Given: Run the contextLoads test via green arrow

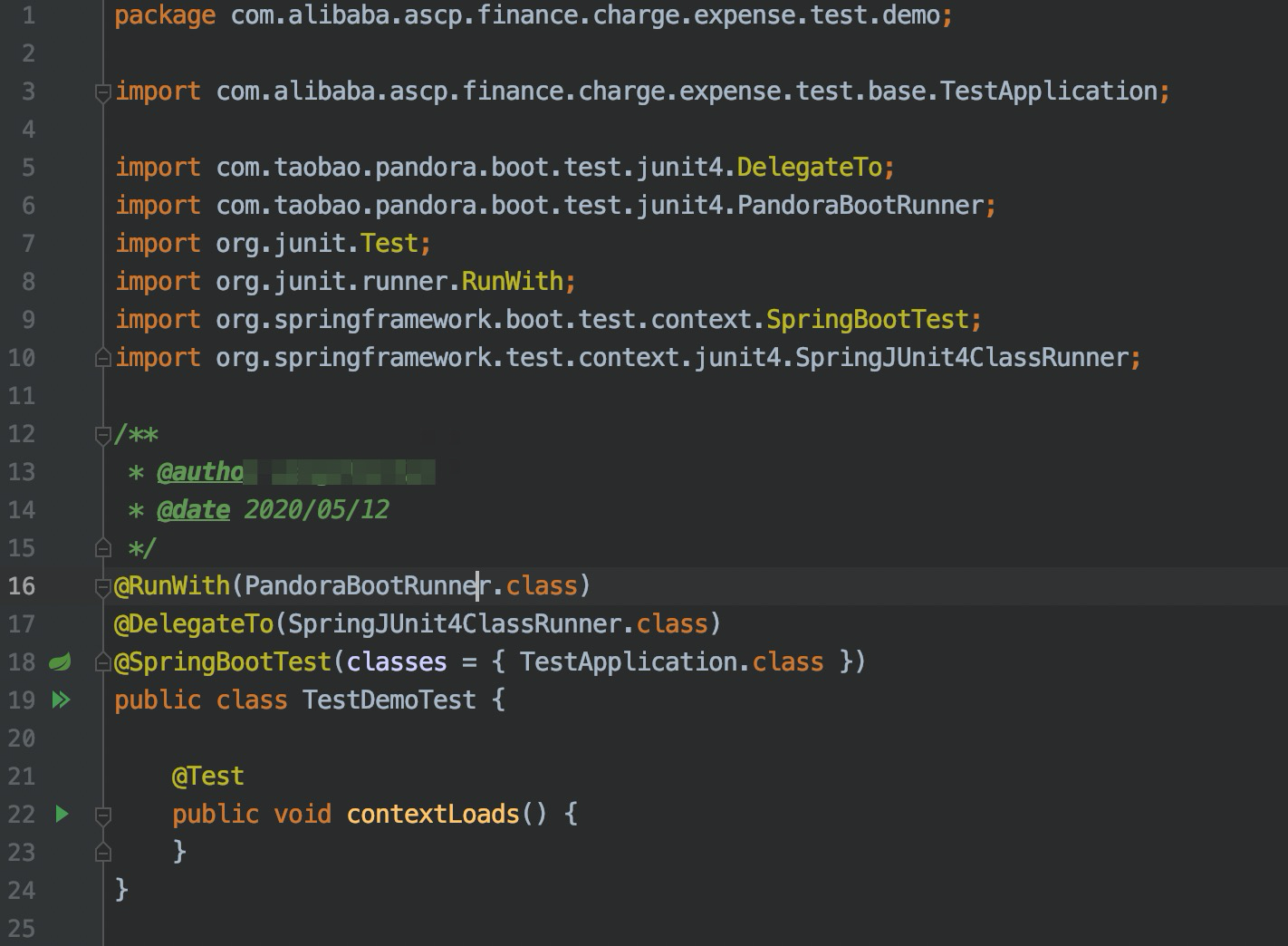Looking at the screenshot, I should [x=62, y=814].
